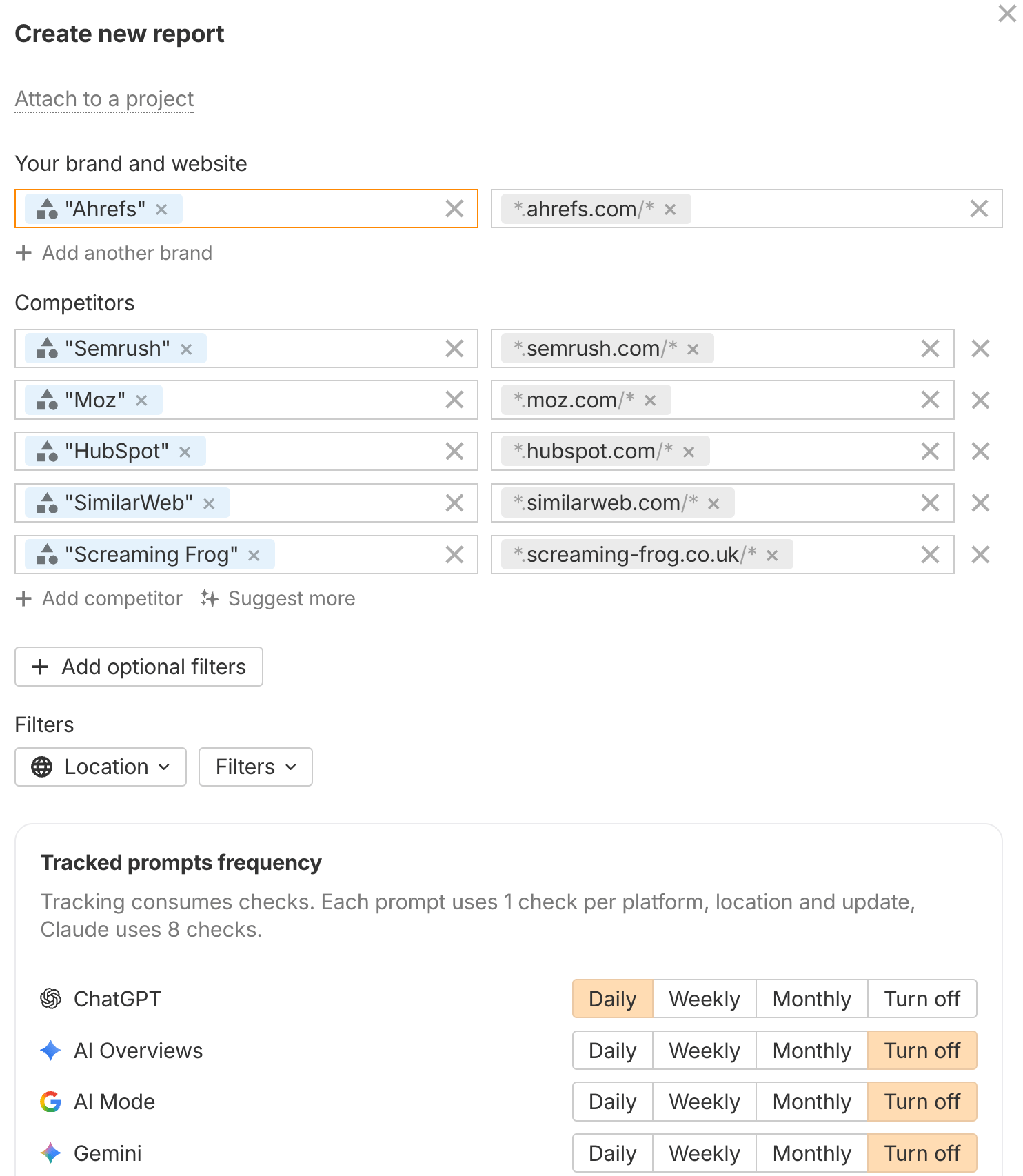
Task: Remove the "Moz" competitor tag
Action: [x=141, y=401]
